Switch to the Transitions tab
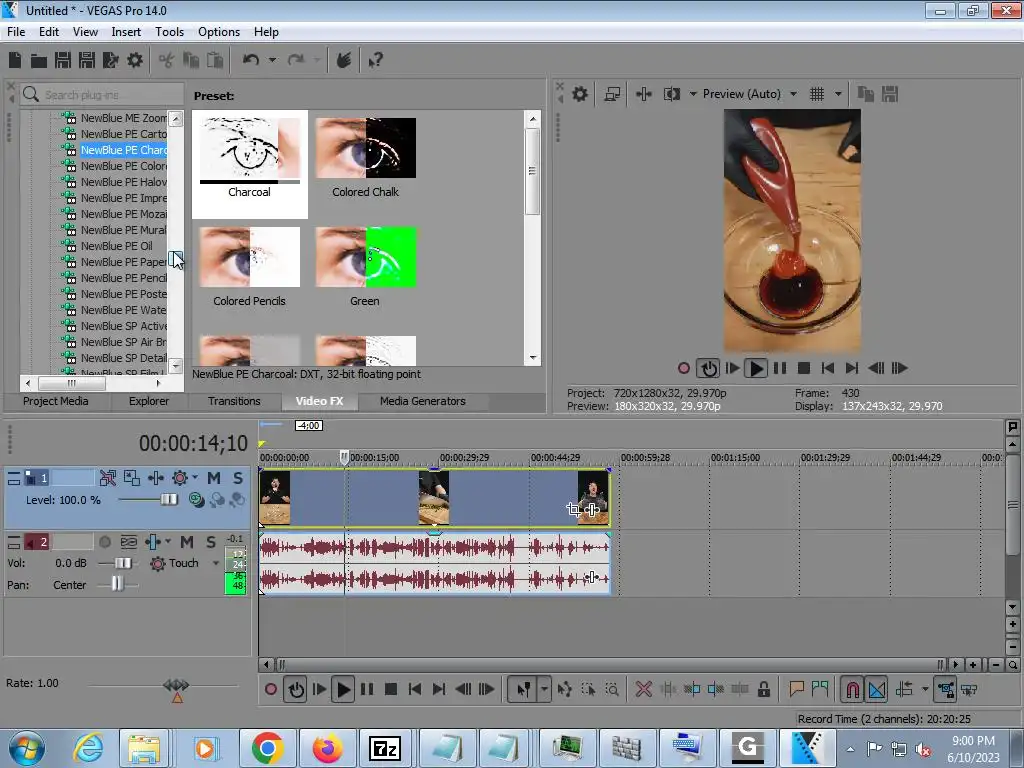The image size is (1024, 768). (x=234, y=401)
